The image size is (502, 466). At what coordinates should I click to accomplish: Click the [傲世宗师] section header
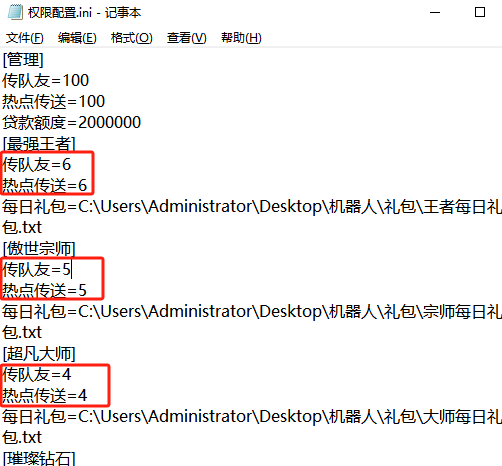(39, 248)
